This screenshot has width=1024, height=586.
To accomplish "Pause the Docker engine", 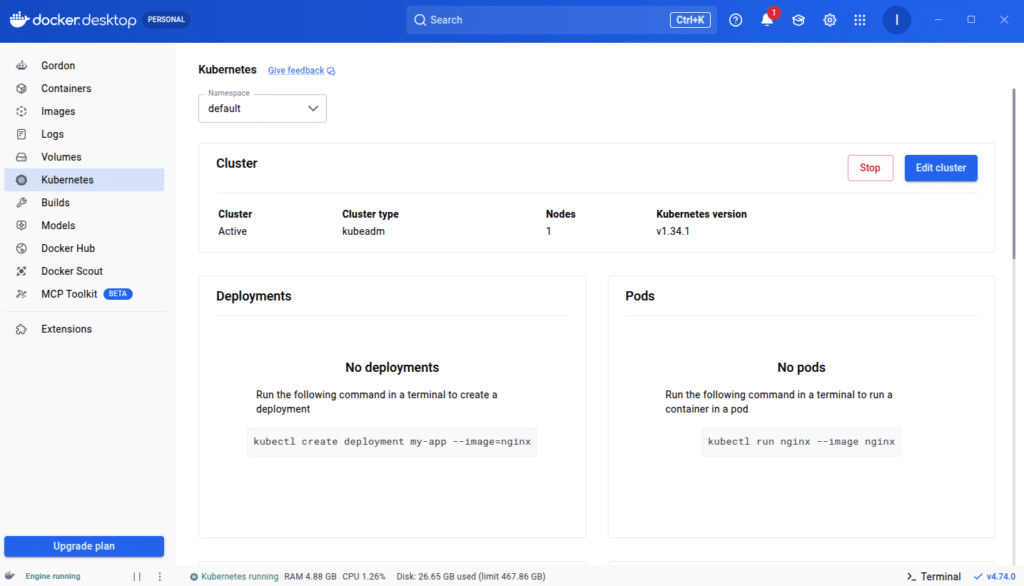I will [137, 576].
